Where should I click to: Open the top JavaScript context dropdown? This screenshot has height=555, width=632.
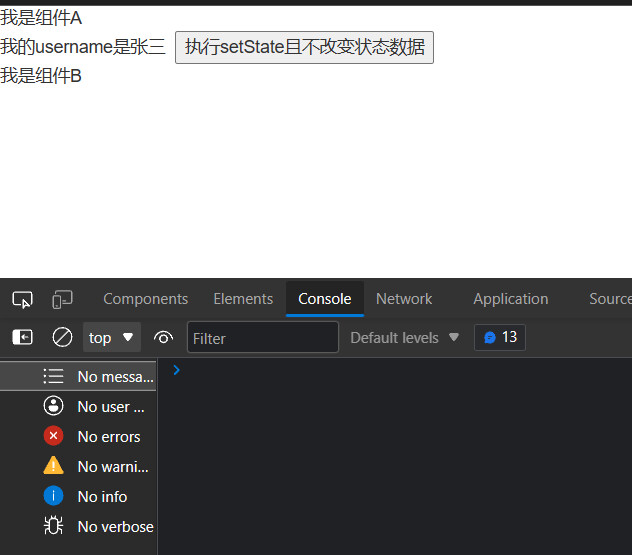click(111, 338)
